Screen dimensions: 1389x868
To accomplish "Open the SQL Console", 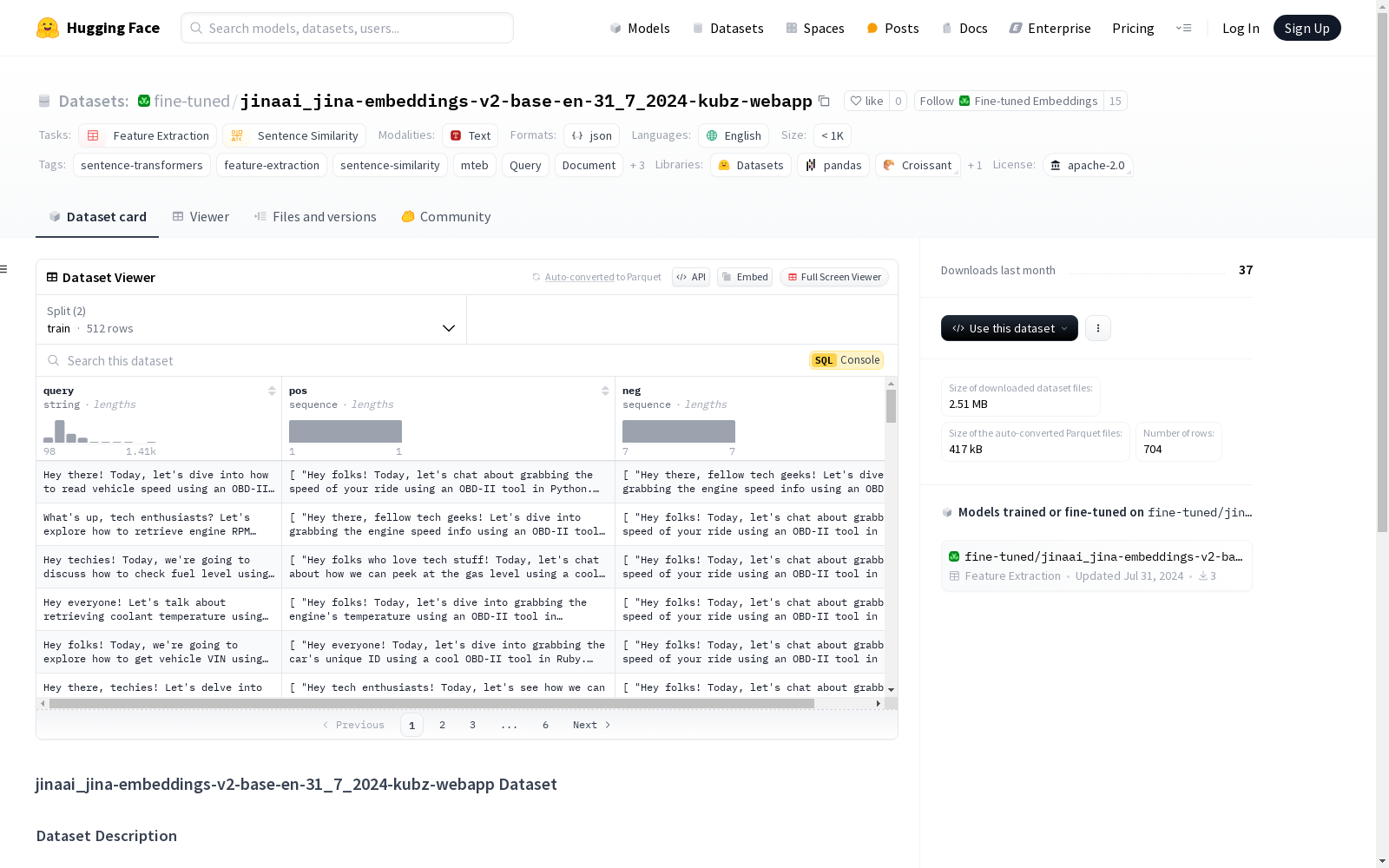I will pyautogui.click(x=846, y=360).
